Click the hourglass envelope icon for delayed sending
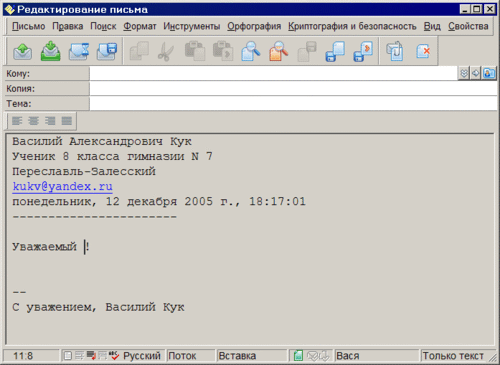500x365 pixels. 79,51
